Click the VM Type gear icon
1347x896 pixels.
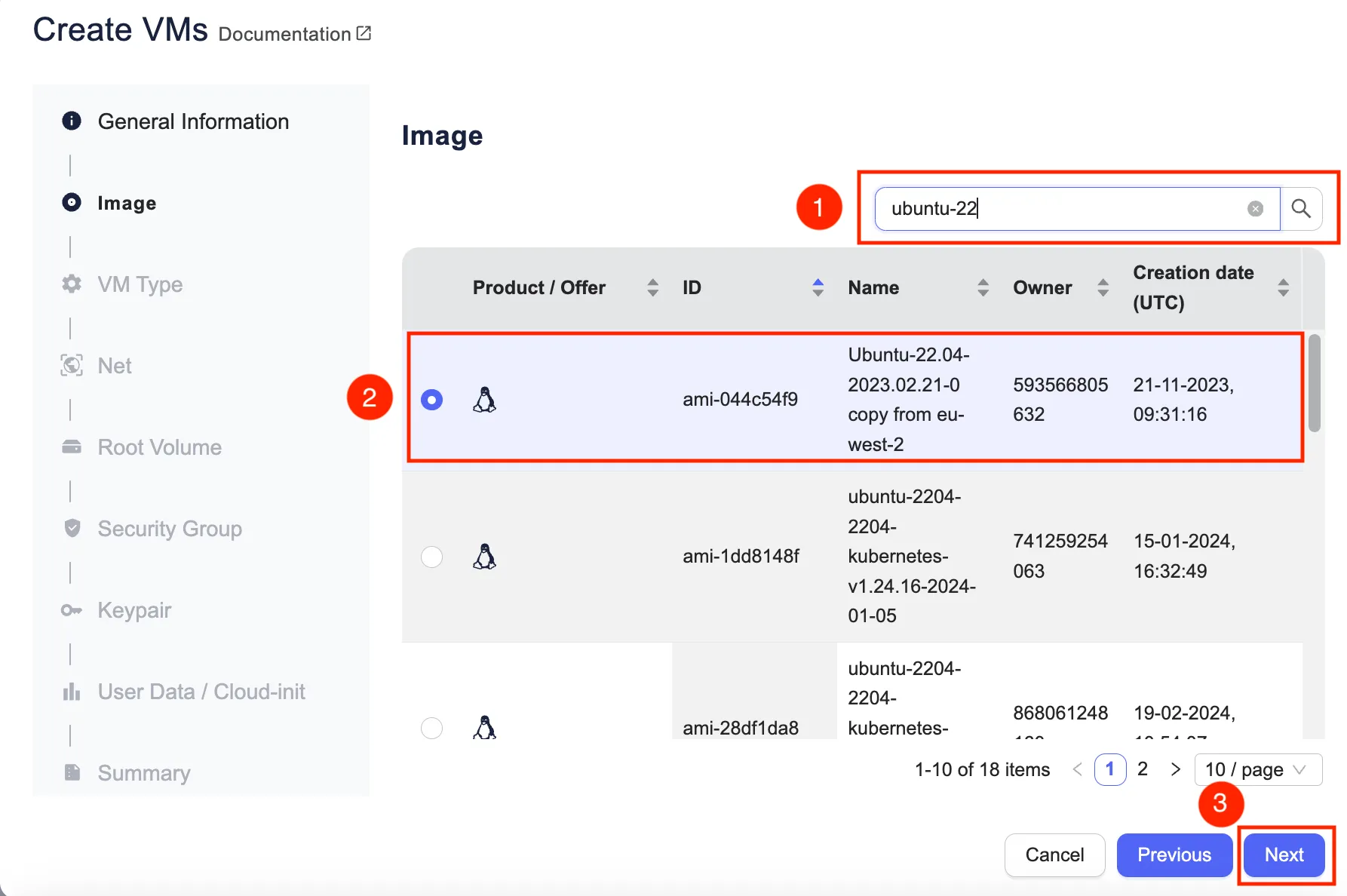point(72,284)
